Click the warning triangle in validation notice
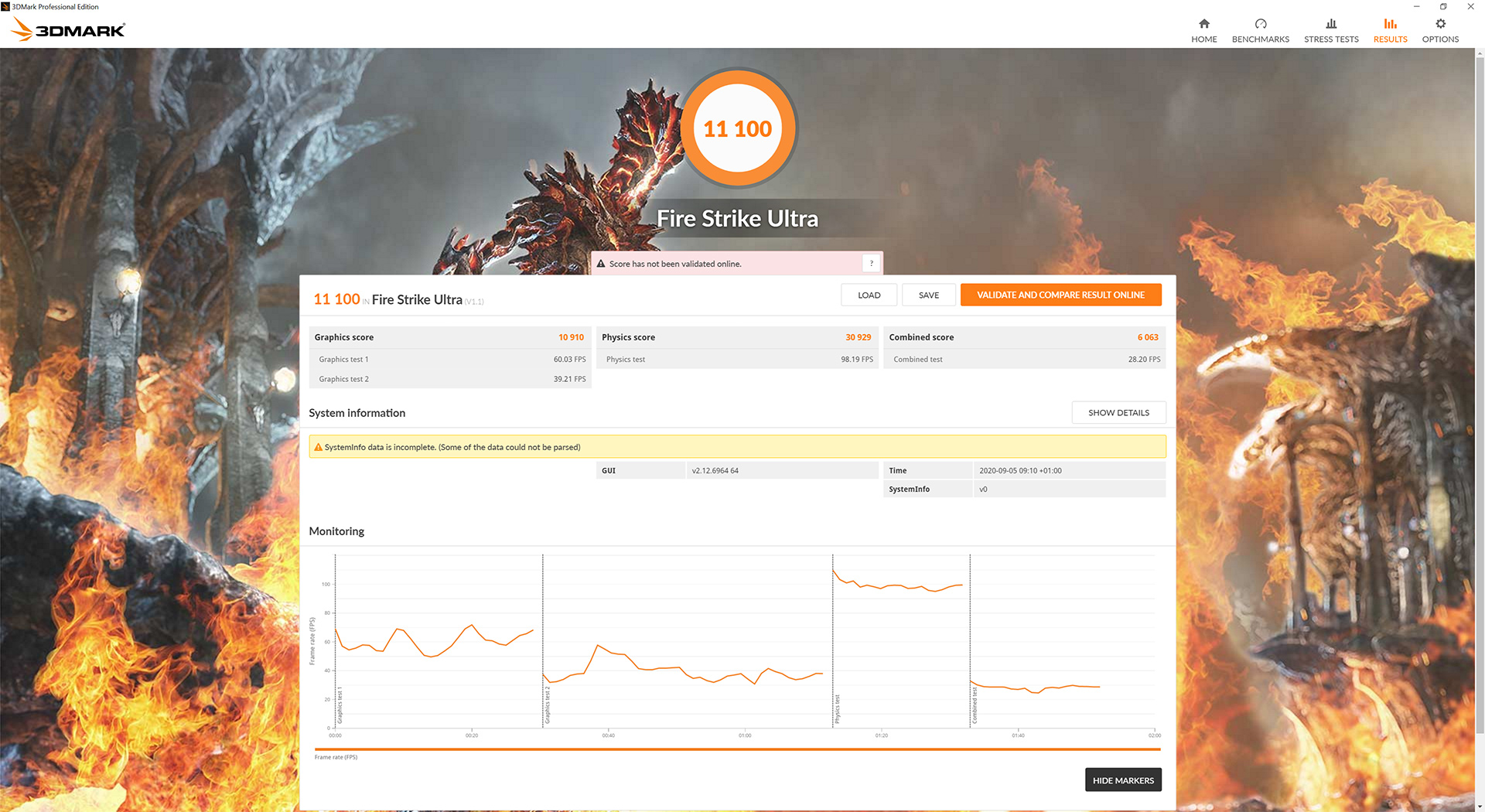 pyautogui.click(x=600, y=264)
